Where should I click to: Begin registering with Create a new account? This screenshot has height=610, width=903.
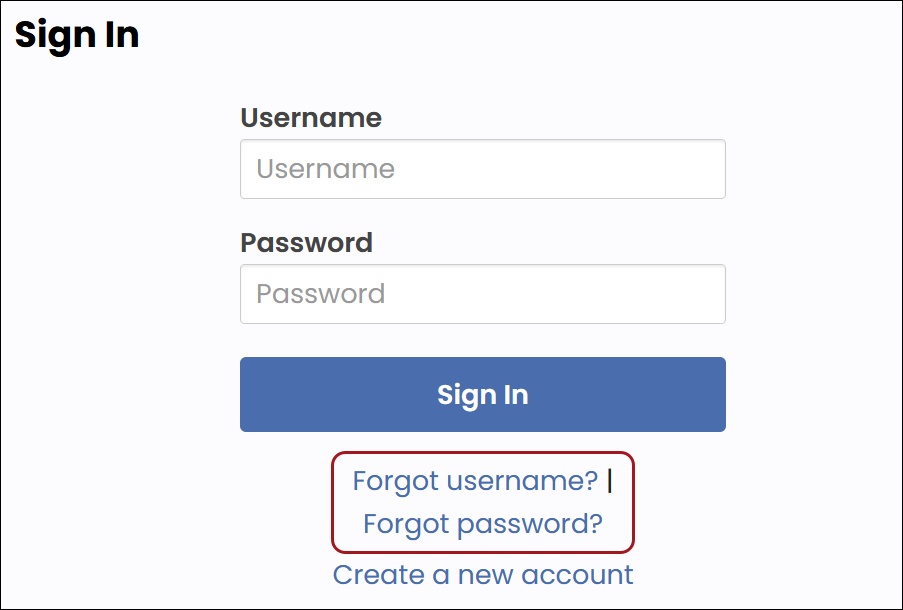pyautogui.click(x=483, y=575)
